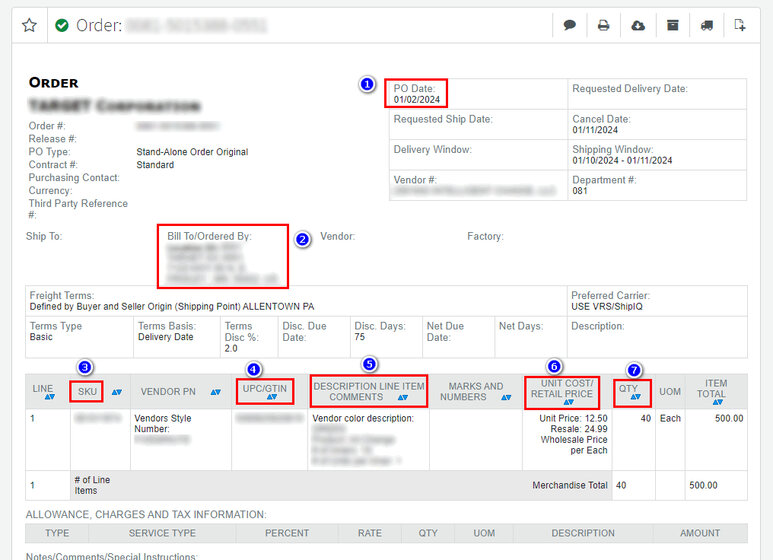Click Vendor color description text
The width and height of the screenshot is (773, 560).
pyautogui.click(x=363, y=419)
